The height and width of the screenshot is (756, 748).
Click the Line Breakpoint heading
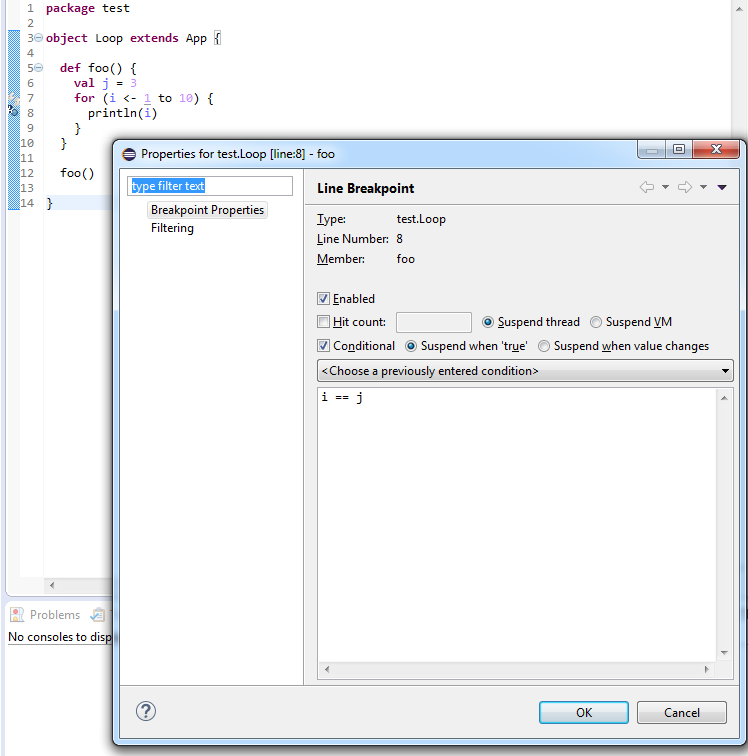(366, 189)
